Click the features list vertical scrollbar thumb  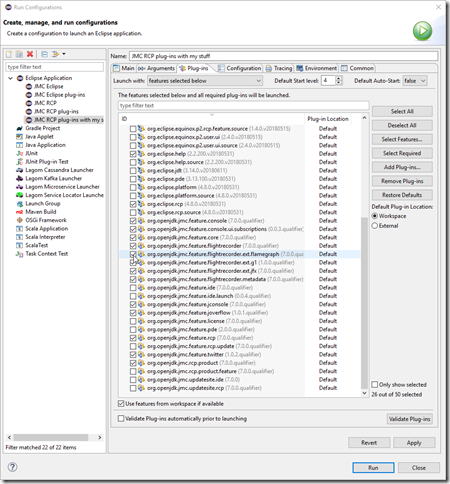[364, 303]
